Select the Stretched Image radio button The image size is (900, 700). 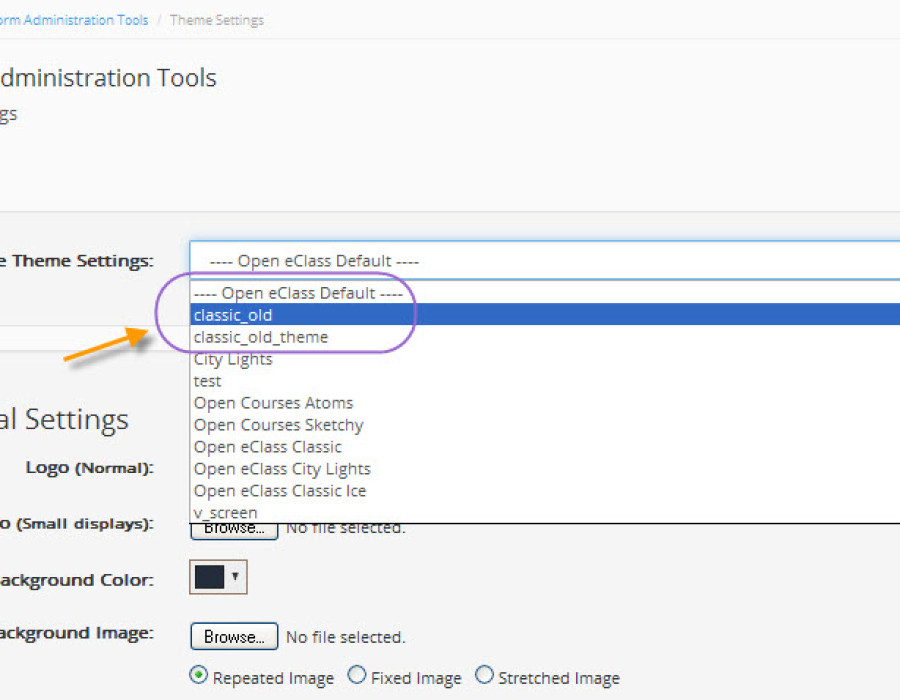[484, 675]
